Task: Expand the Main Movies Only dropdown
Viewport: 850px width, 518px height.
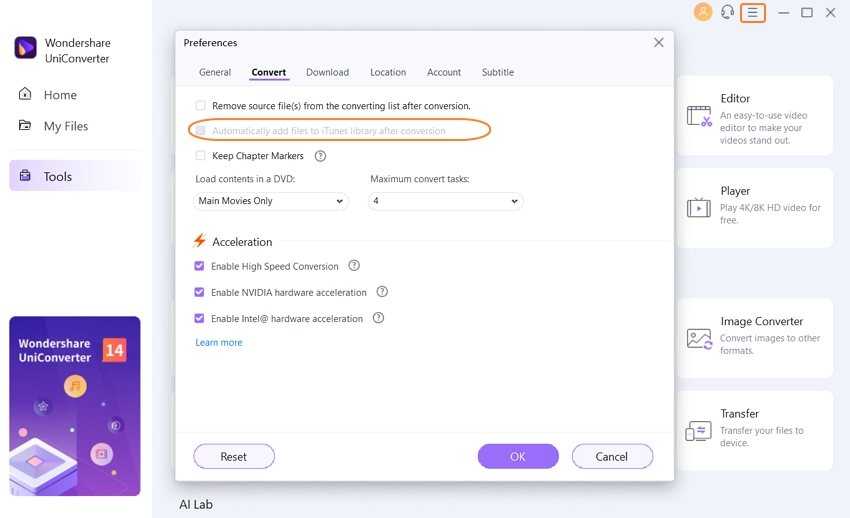Action: click(x=270, y=201)
